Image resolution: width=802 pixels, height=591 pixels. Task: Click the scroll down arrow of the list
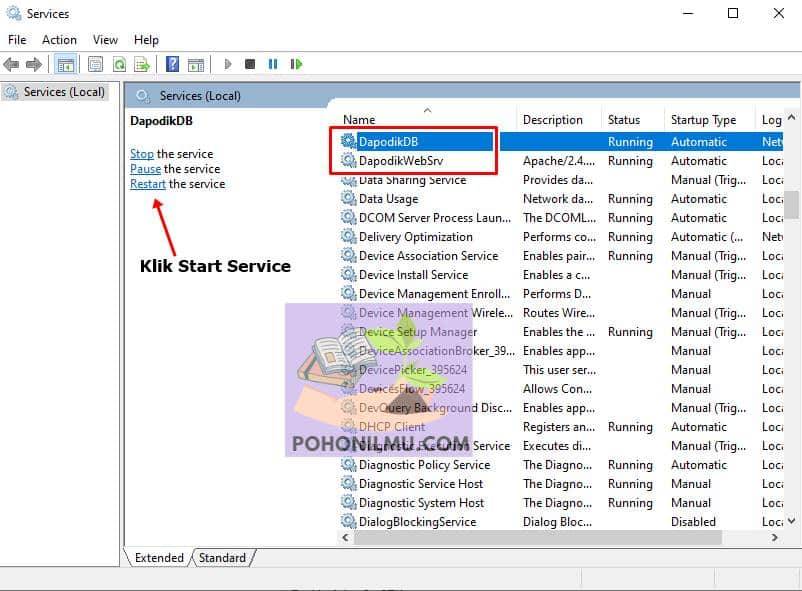(x=791, y=521)
